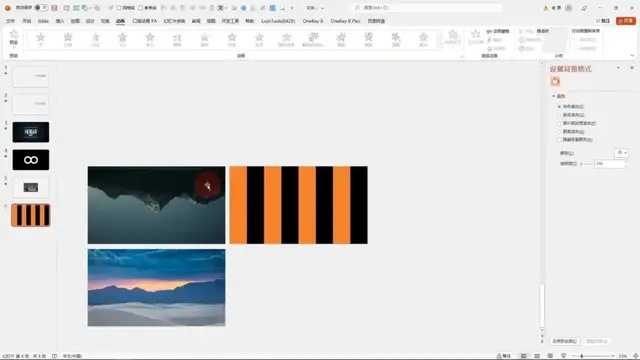Image resolution: width=640 pixels, height=360 pixels.
Task: Click the 添加动画 add animation star
Action: coord(476,38)
